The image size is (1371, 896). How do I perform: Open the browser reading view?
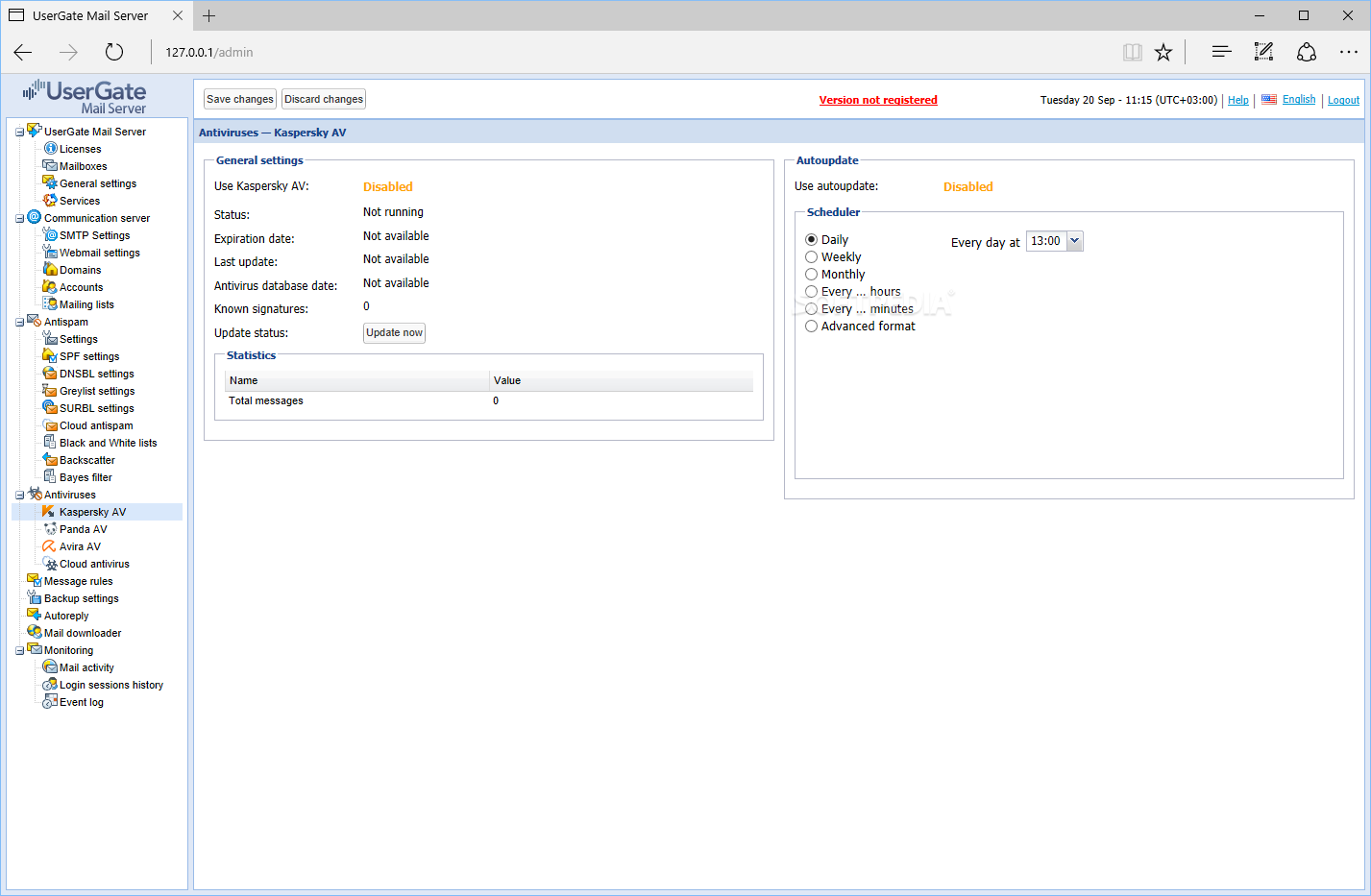pyautogui.click(x=1133, y=52)
